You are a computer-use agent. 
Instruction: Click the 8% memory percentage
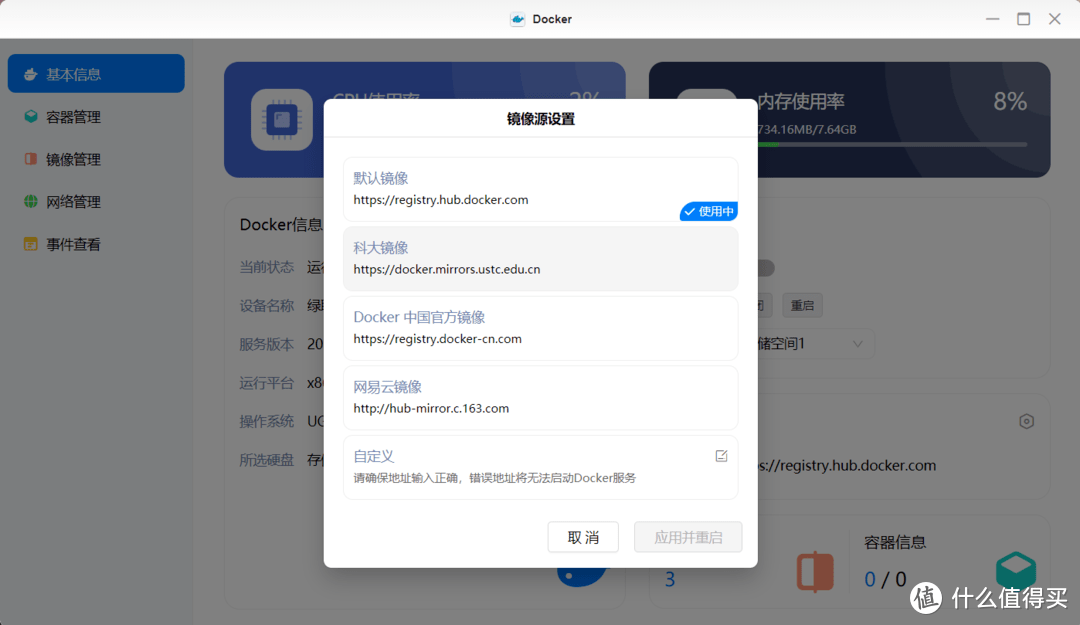point(1010,102)
